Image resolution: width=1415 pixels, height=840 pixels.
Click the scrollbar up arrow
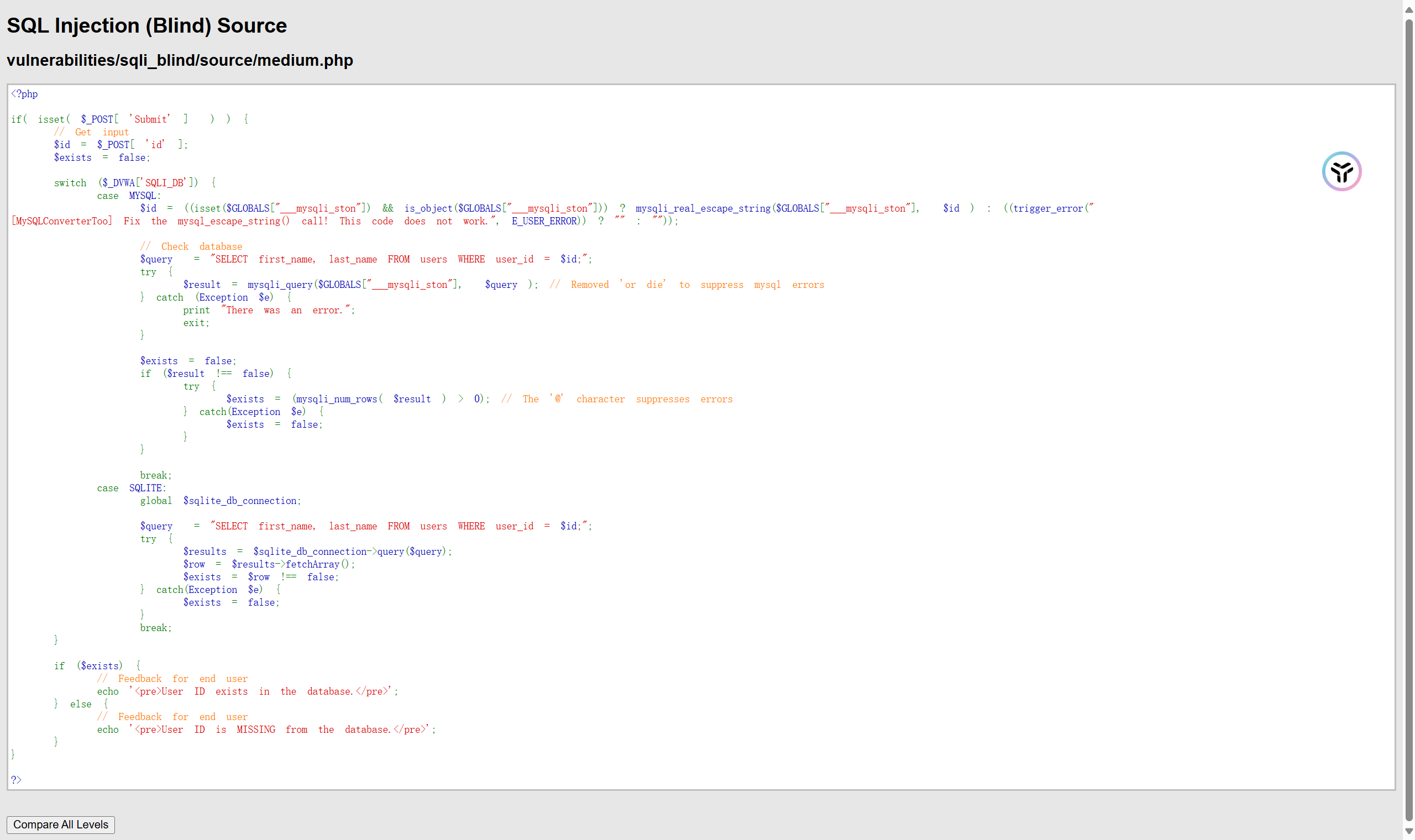point(1409,9)
